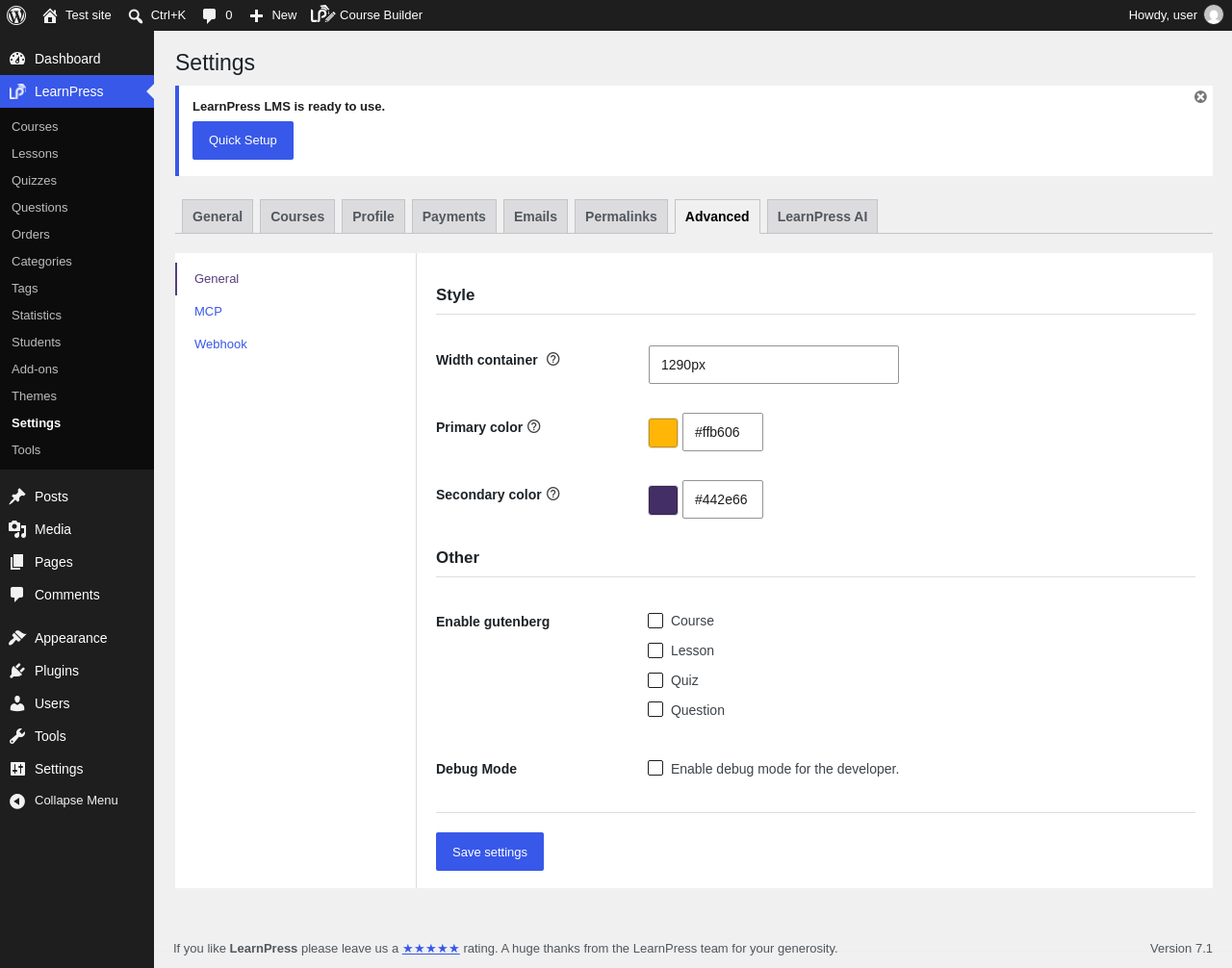Select the Permalinks tab

pyautogui.click(x=621, y=217)
